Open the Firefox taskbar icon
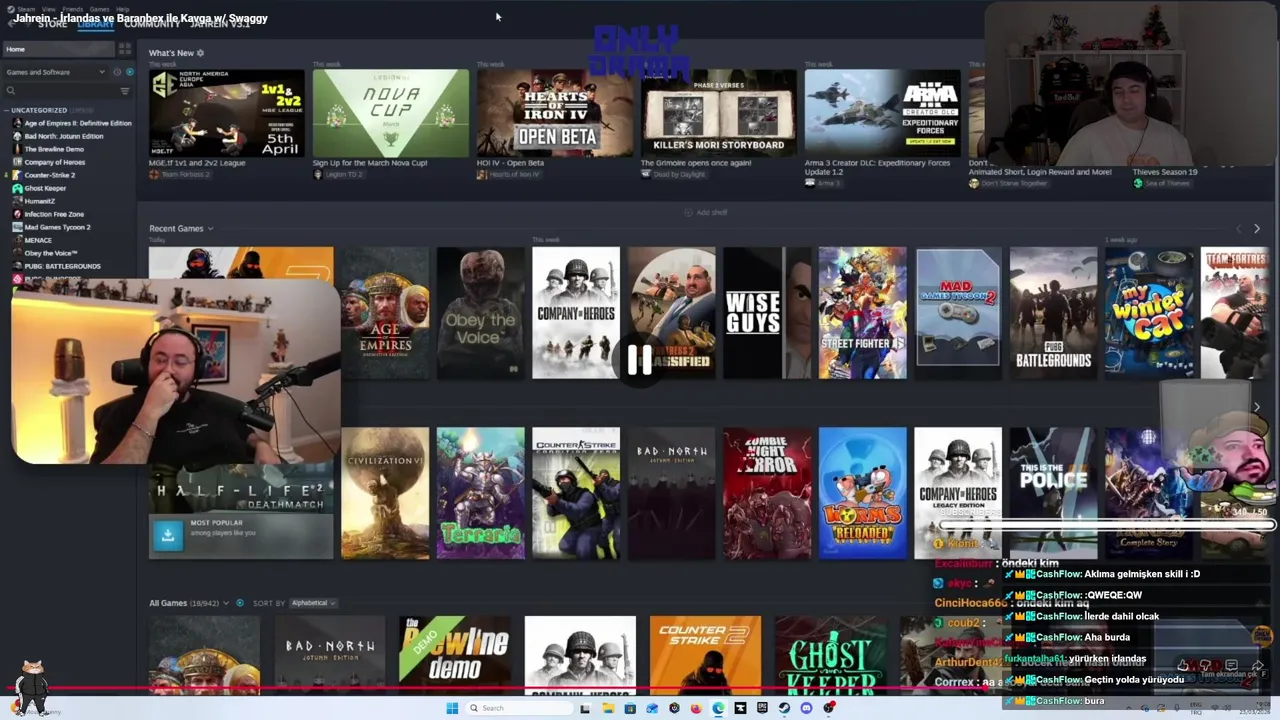 [x=696, y=708]
